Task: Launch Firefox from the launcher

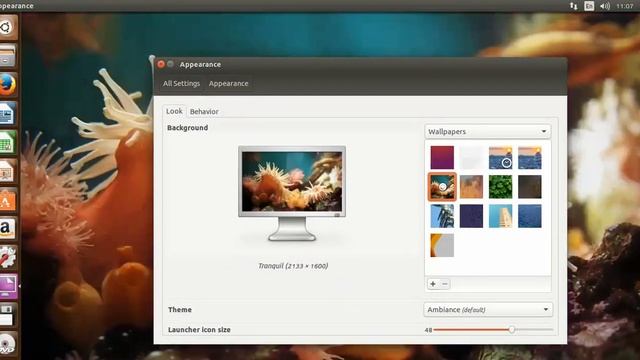Action: tap(7, 85)
